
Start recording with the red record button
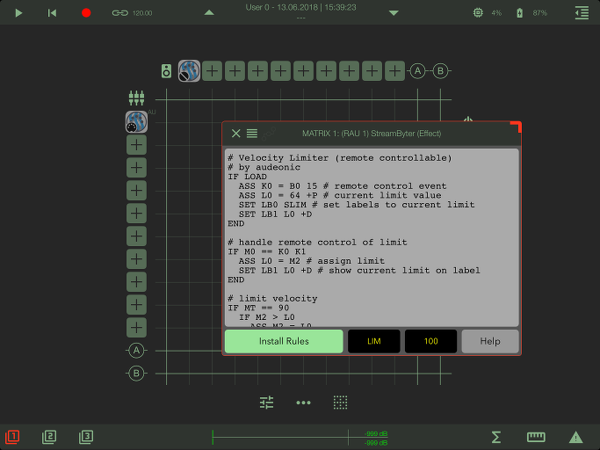(x=86, y=13)
